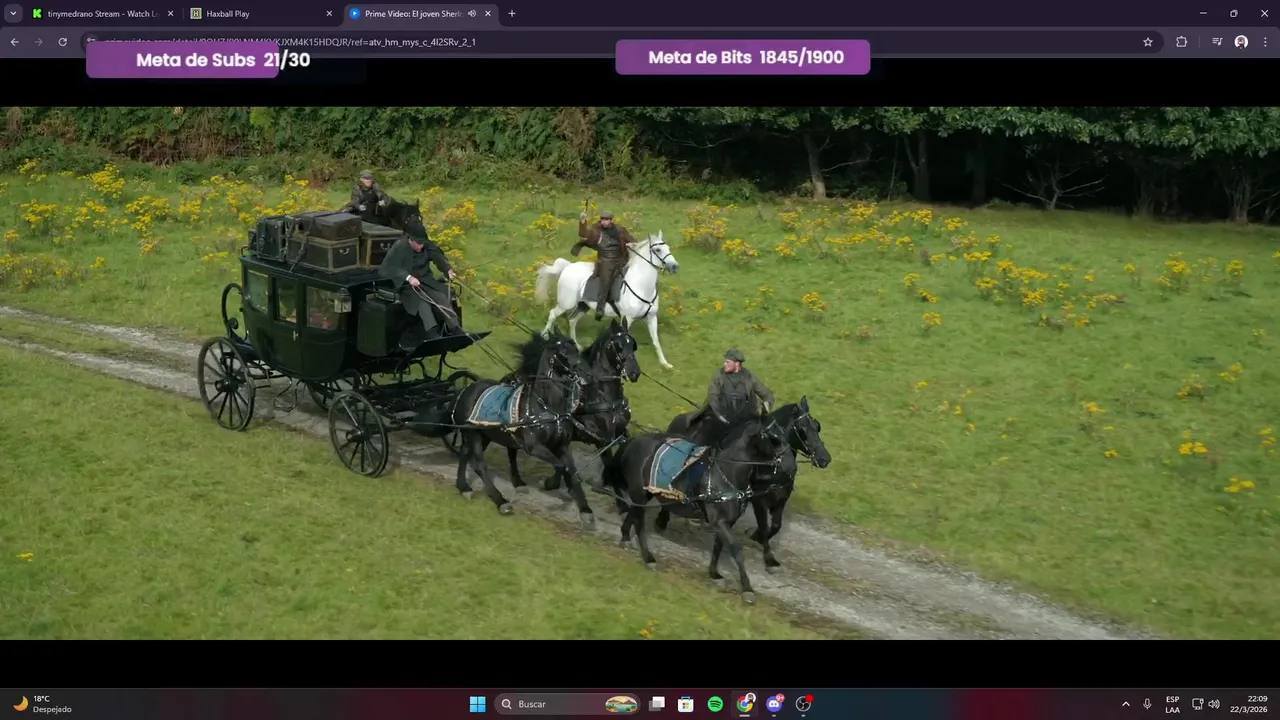Viewport: 1280px width, 720px height.
Task: Open the Chrome profile avatar
Action: pos(1241,42)
